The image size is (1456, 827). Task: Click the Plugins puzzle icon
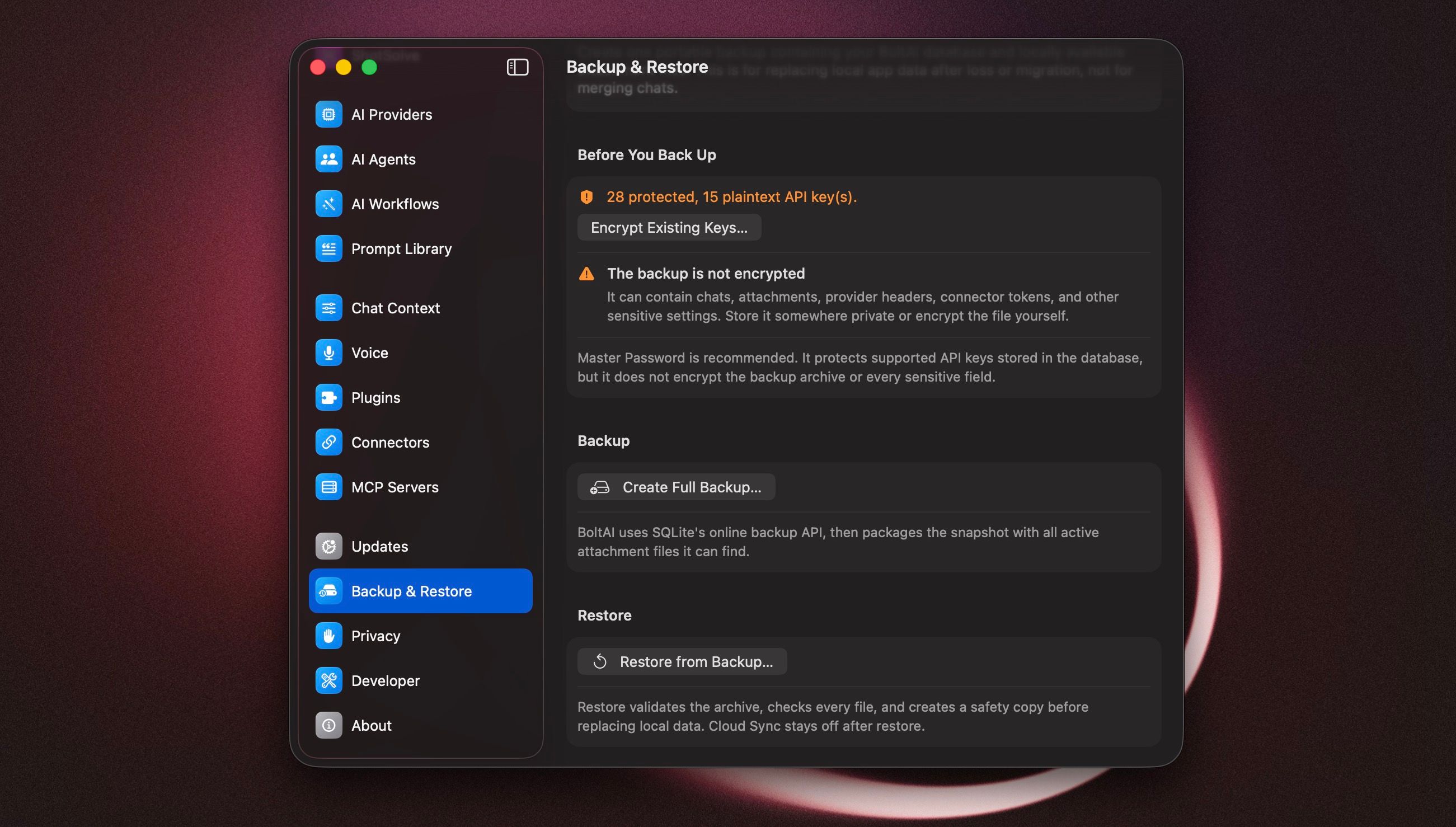(329, 398)
